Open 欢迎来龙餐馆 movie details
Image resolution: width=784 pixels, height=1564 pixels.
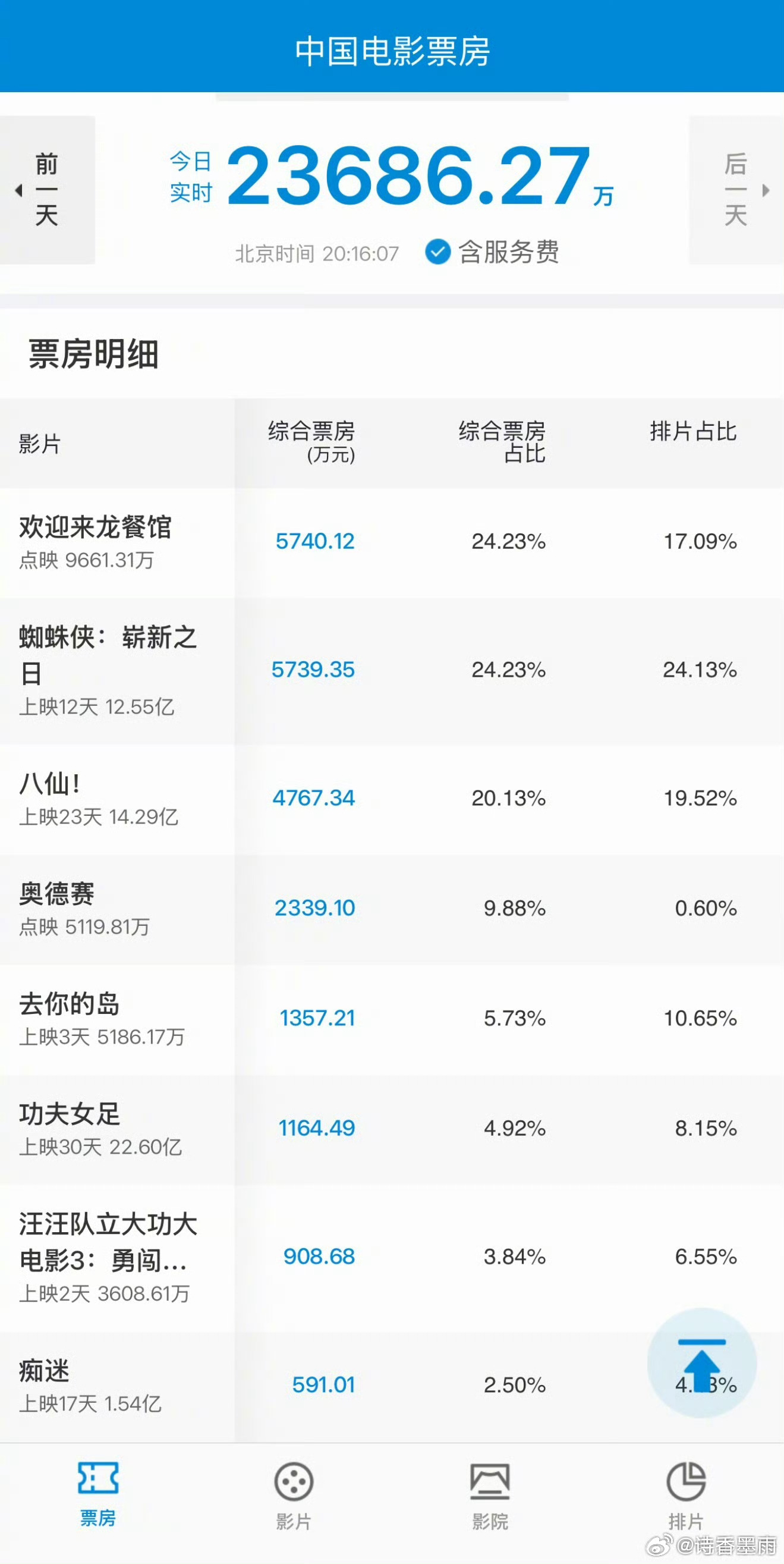[x=392, y=542]
